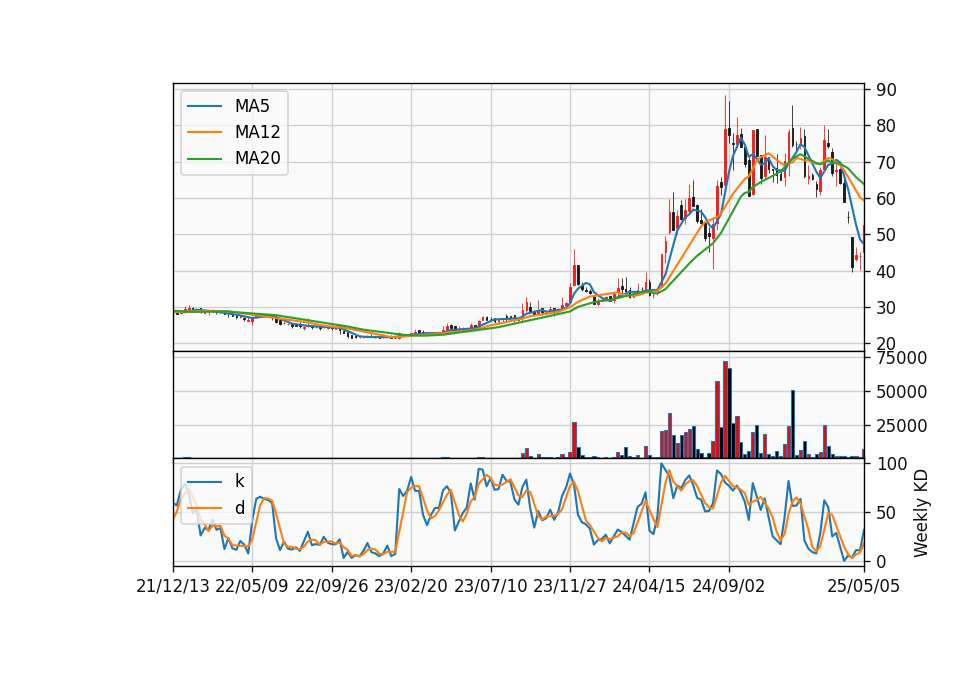Viewport: 960px width, 690px height.
Task: Click the k legend label in KD panel
Action: [x=239, y=481]
